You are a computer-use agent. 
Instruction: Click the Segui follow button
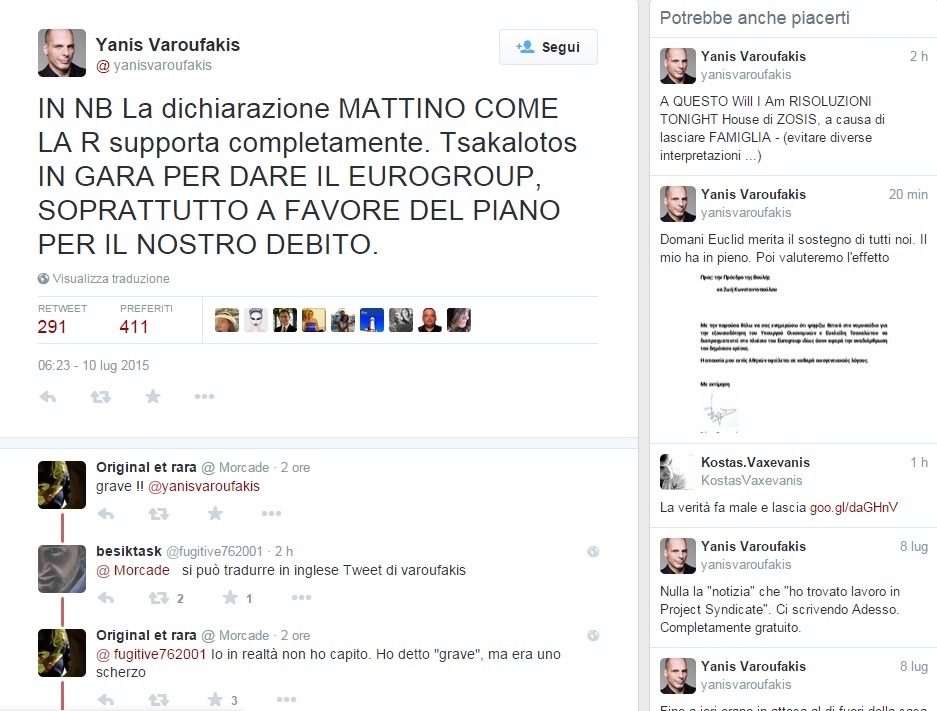point(548,47)
